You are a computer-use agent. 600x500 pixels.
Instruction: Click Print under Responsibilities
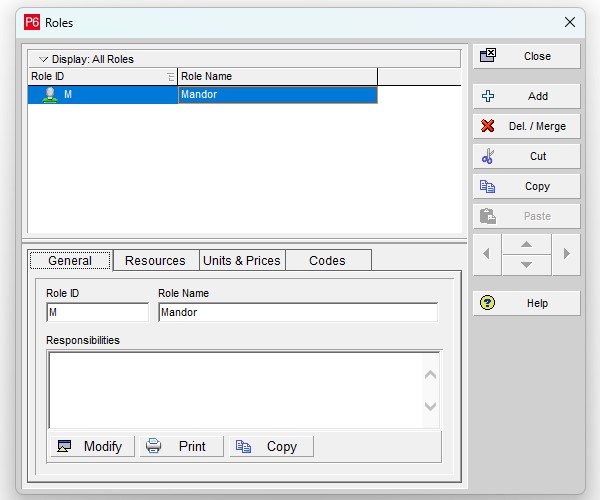pos(181,446)
